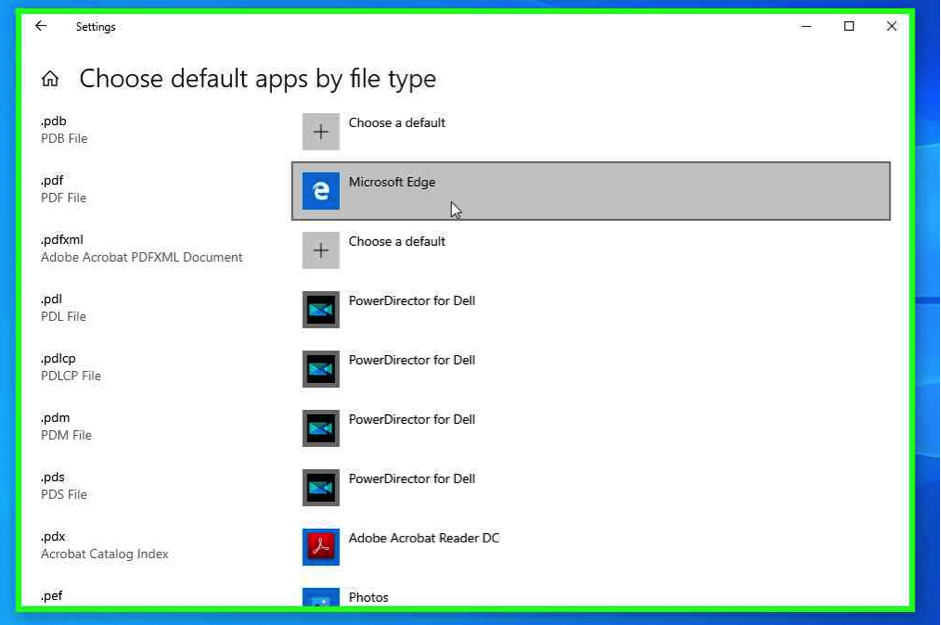Click the PowerDirector icon for .pdm
Image resolution: width=941 pixels, height=625 pixels.
[321, 429]
